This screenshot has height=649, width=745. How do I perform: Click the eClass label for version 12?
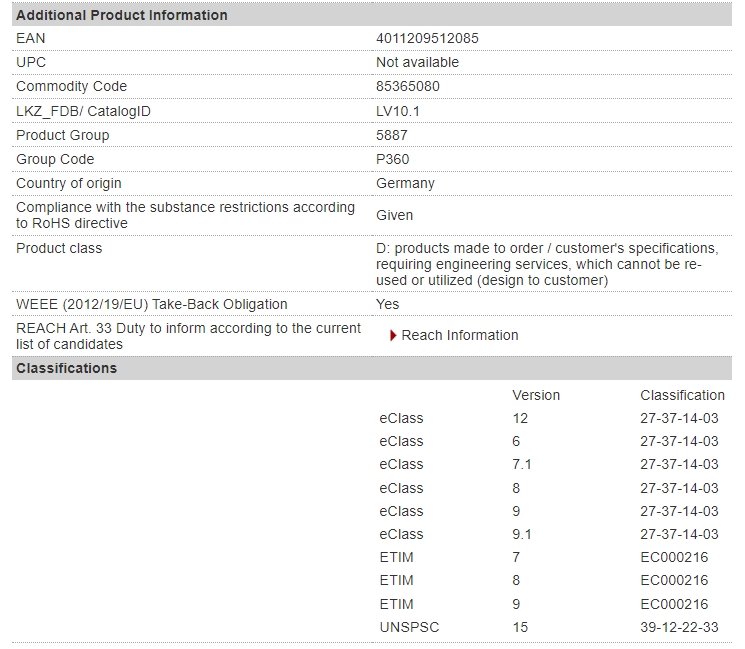401,419
